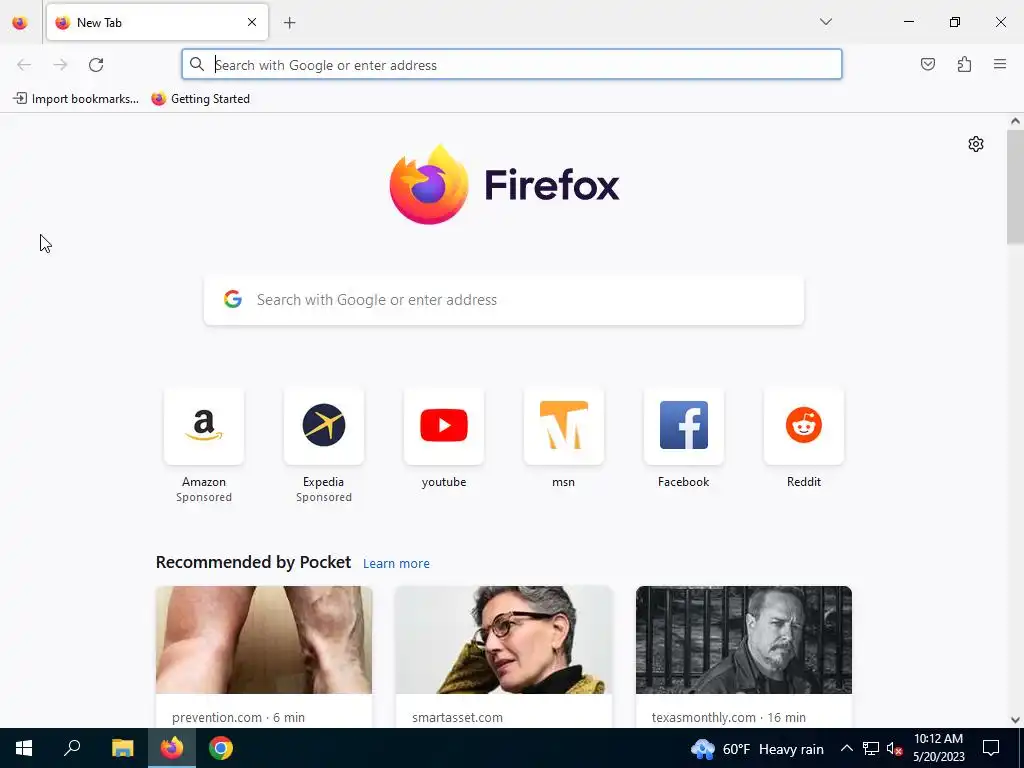Image resolution: width=1024 pixels, height=768 pixels.
Task: Click 'smartasset.com' source text
Action: tap(457, 718)
